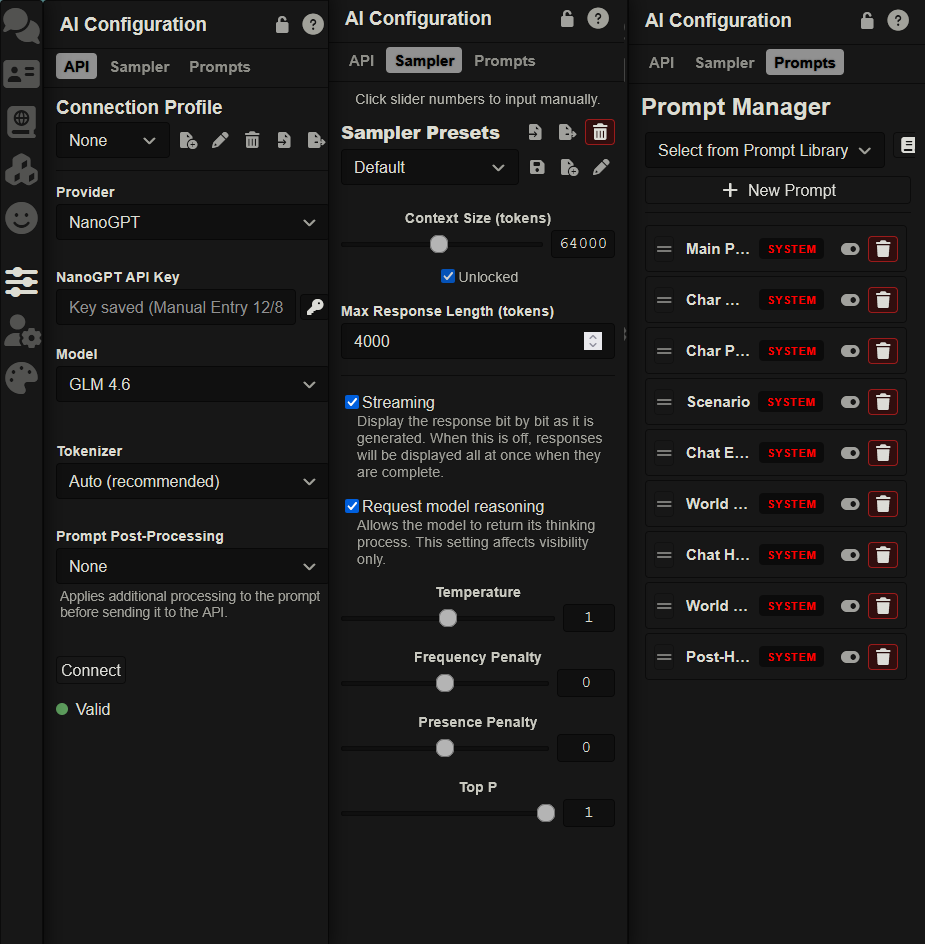Click the Connect button
The width and height of the screenshot is (926, 944).
pyautogui.click(x=91, y=670)
